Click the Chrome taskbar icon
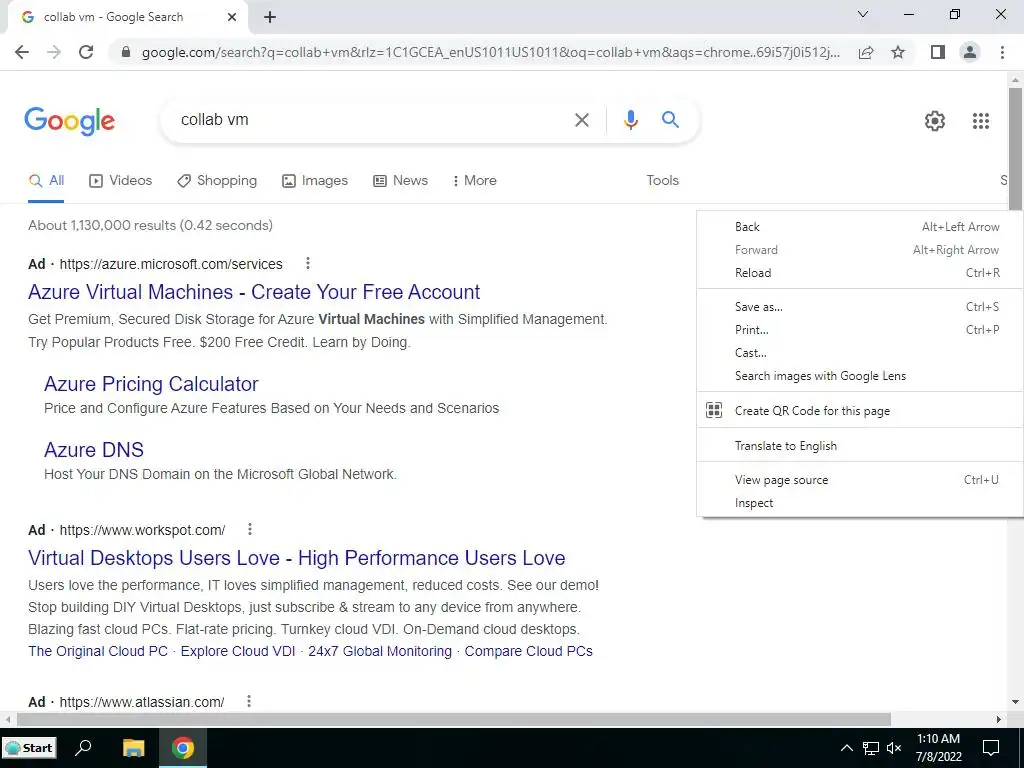The height and width of the screenshot is (768, 1024). pos(183,748)
